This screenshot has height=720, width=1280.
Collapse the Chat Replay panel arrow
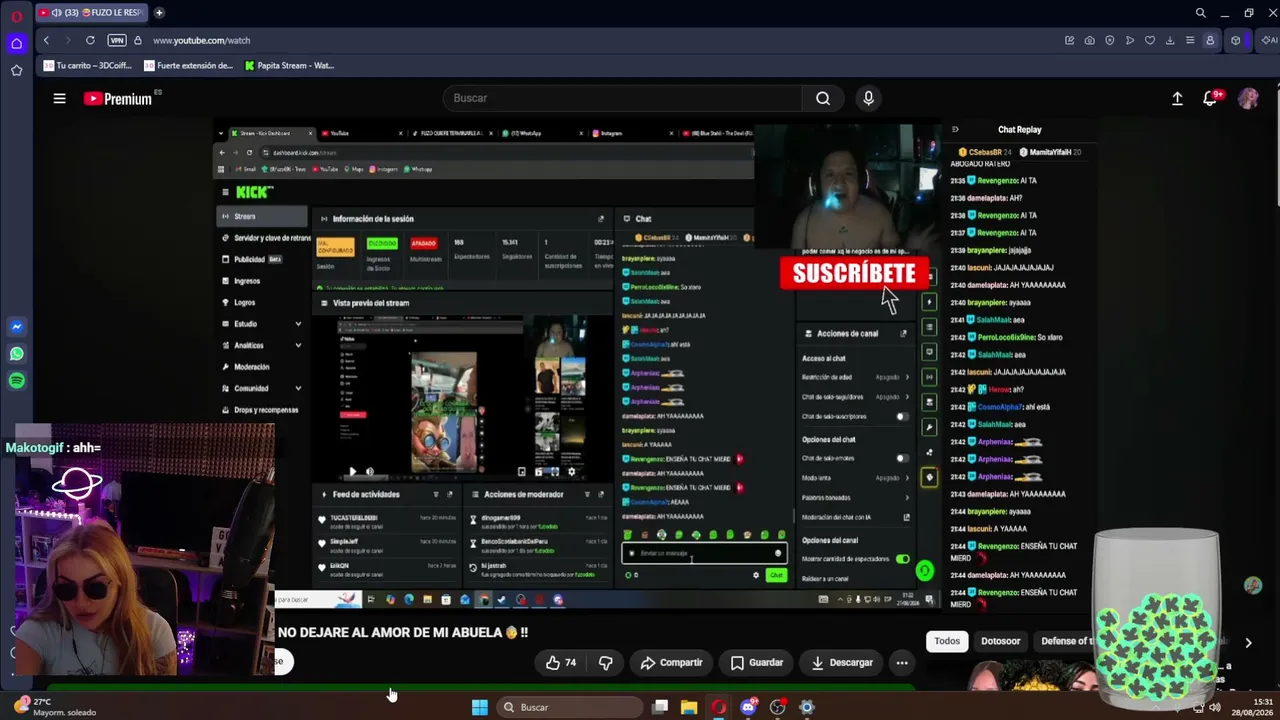point(954,129)
